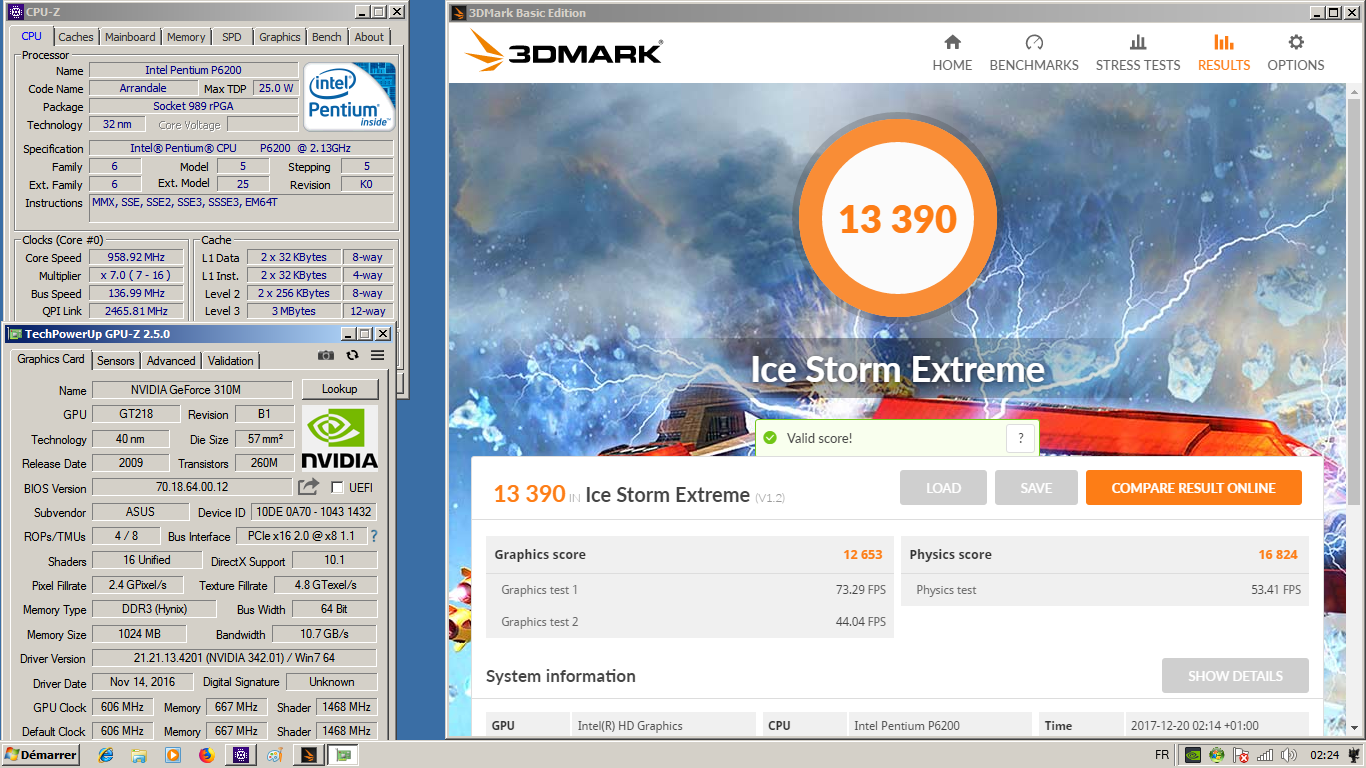This screenshot has height=768, width=1366.
Task: Click the BIOS Version field 70.18.64.00.12
Action: coord(192,487)
